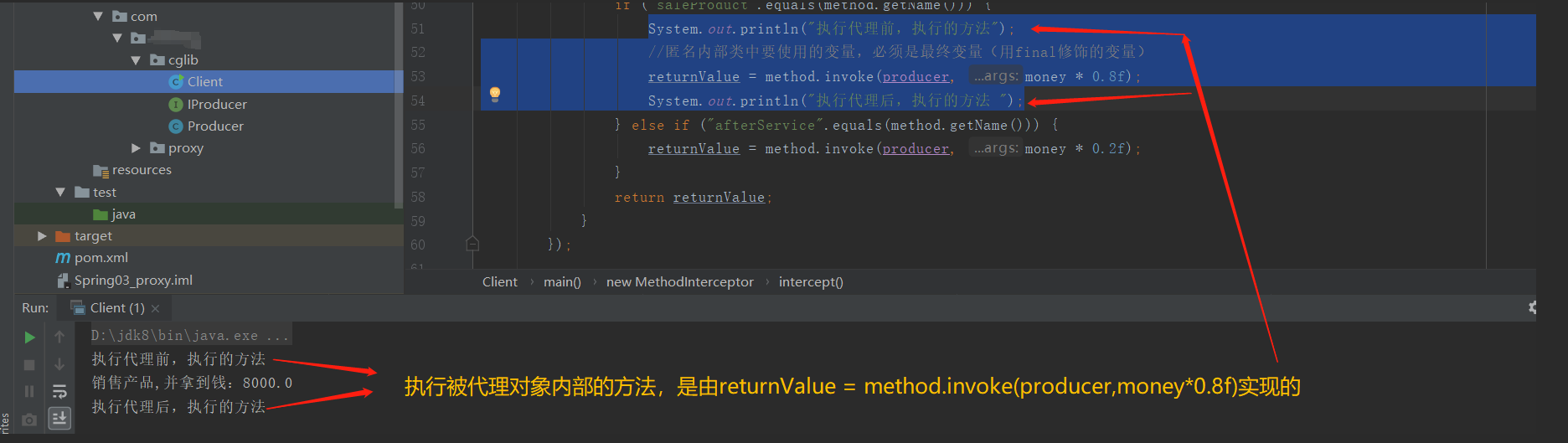Click the D:\jdk8\bin\java.exe console line
Screen dimensions: 1568x443
coord(190,335)
